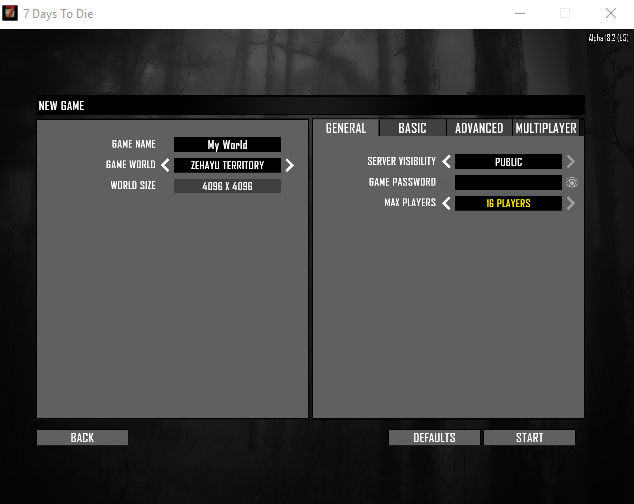Switch to the Advanced tab
Screen dimensions: 634x504
479,128
